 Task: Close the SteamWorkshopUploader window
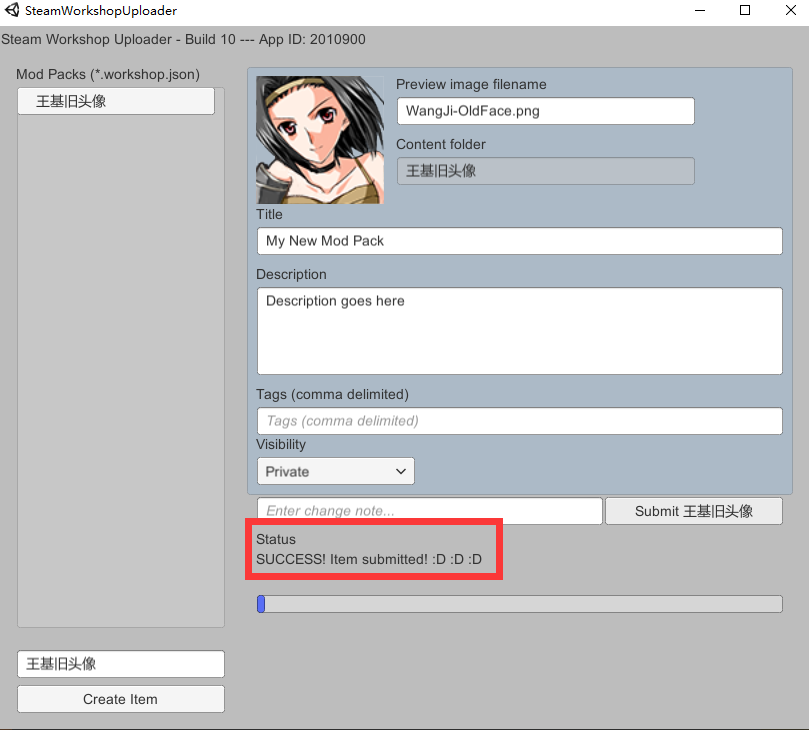click(x=790, y=10)
